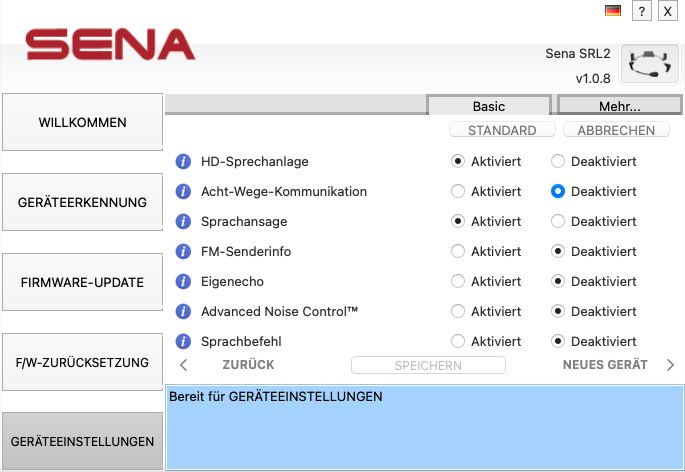Select the Basic settings tab
Image resolution: width=685 pixels, height=472 pixels.
tap(488, 106)
